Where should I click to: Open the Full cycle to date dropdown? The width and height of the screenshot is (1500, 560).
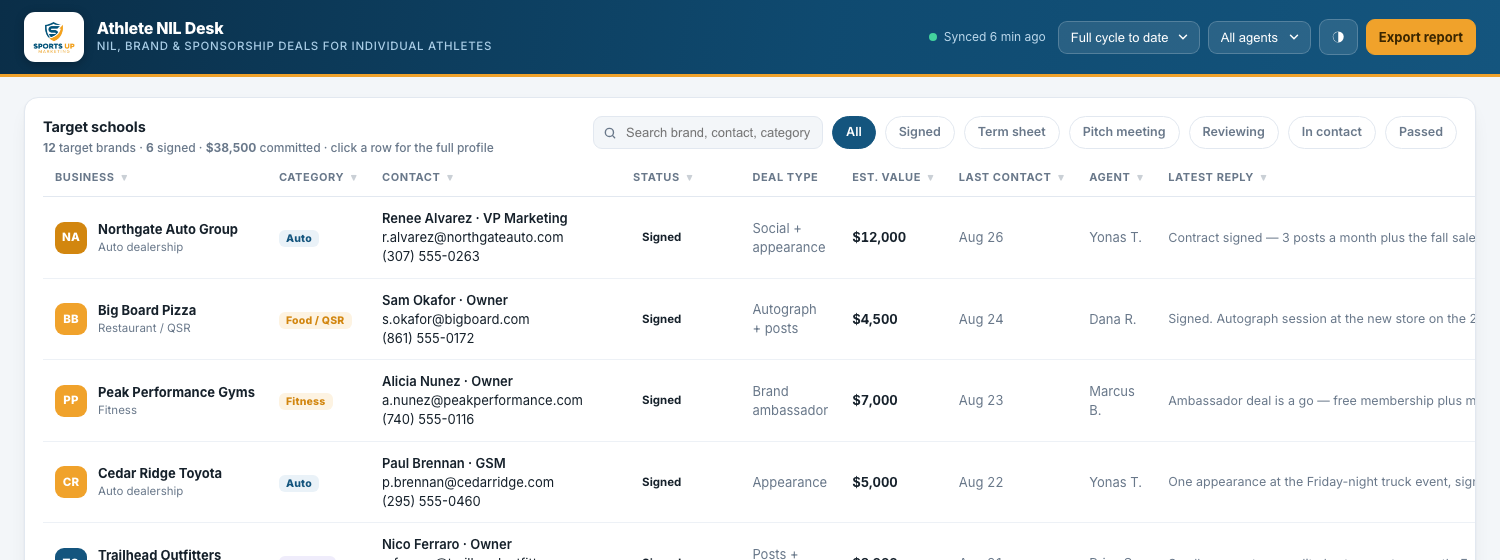pos(1129,37)
